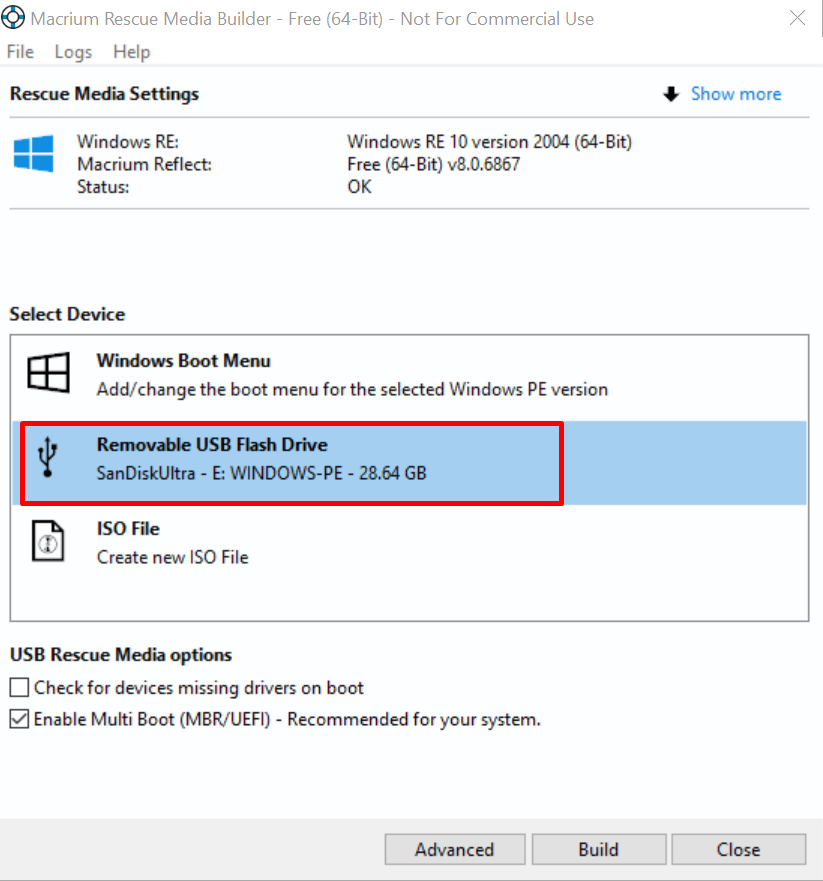Uncheck Enable Multi Boot (MBR/UEFI)
This screenshot has width=823, height=881.
(x=19, y=719)
